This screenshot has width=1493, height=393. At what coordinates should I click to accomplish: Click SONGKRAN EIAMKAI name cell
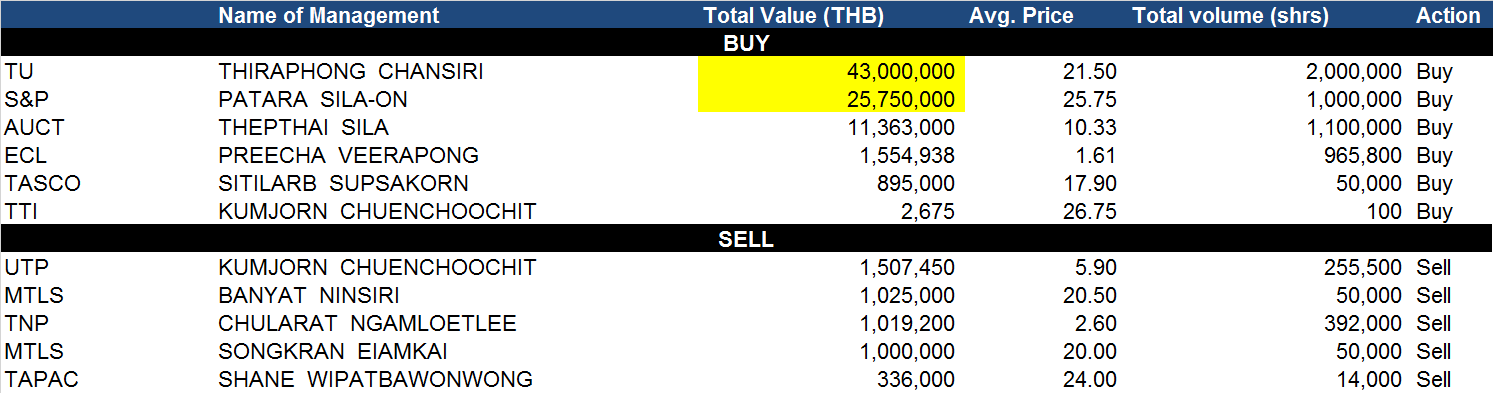click(333, 352)
